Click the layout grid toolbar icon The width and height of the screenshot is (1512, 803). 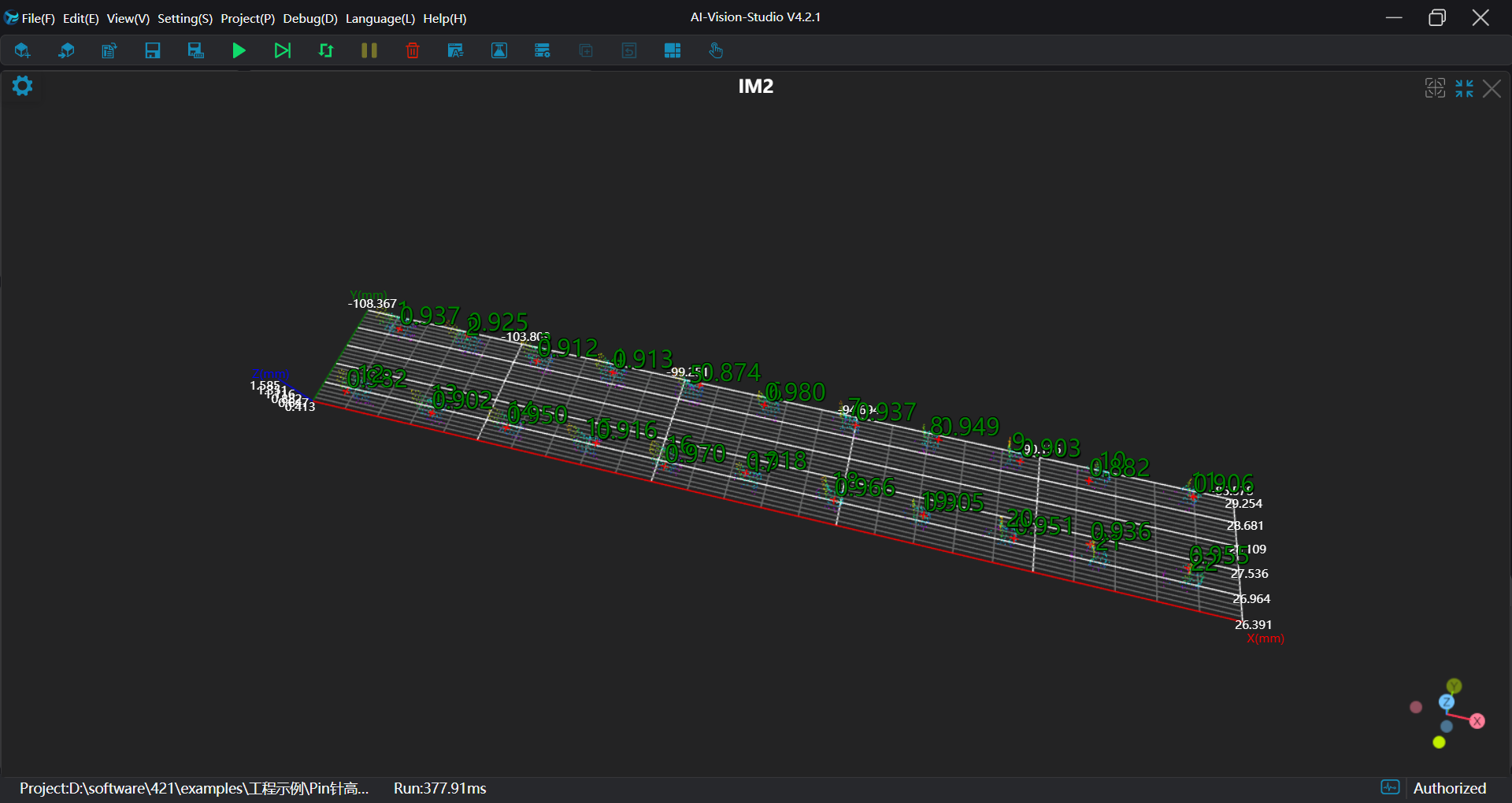point(673,51)
